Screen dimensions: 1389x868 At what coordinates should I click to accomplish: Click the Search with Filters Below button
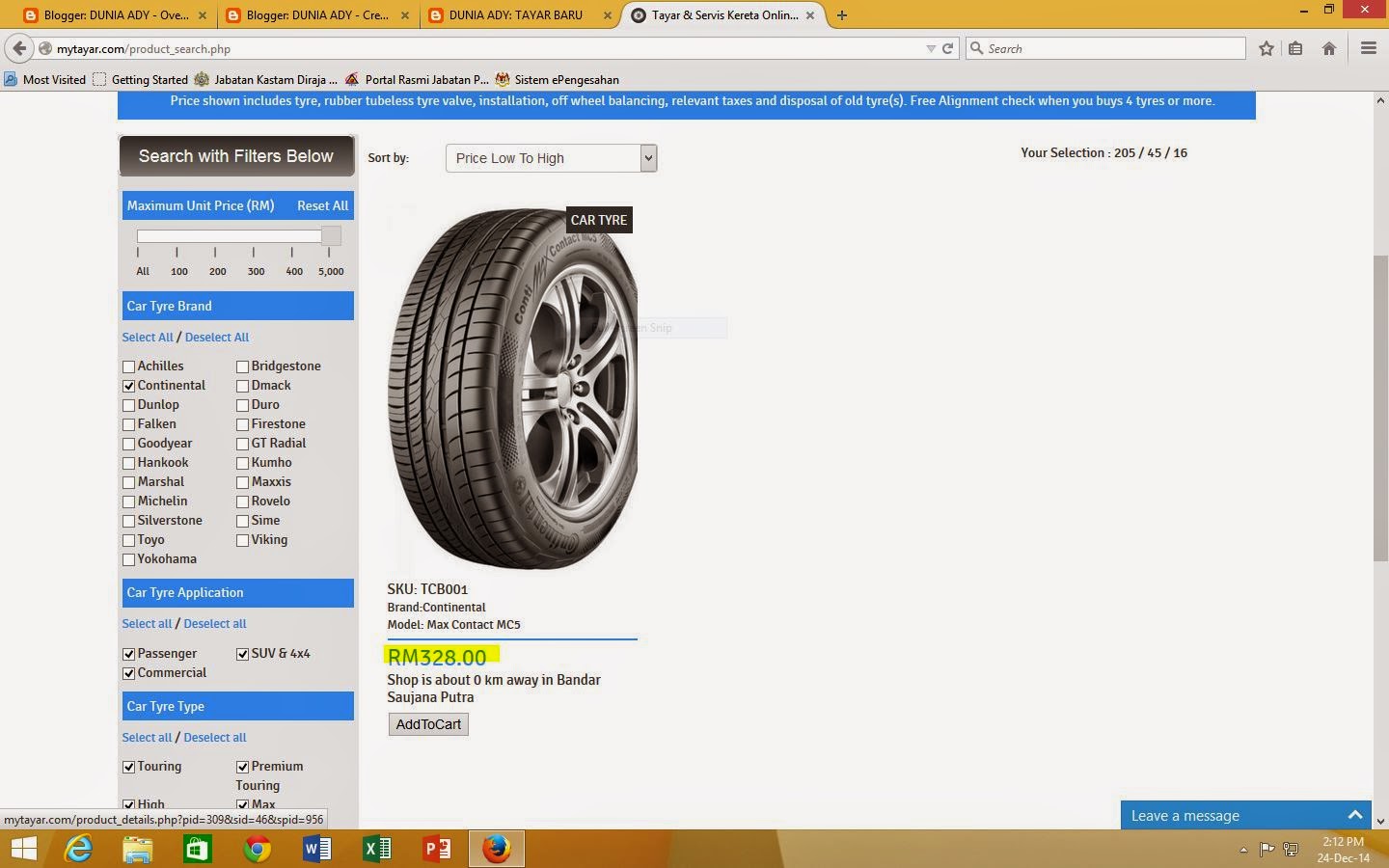point(236,155)
